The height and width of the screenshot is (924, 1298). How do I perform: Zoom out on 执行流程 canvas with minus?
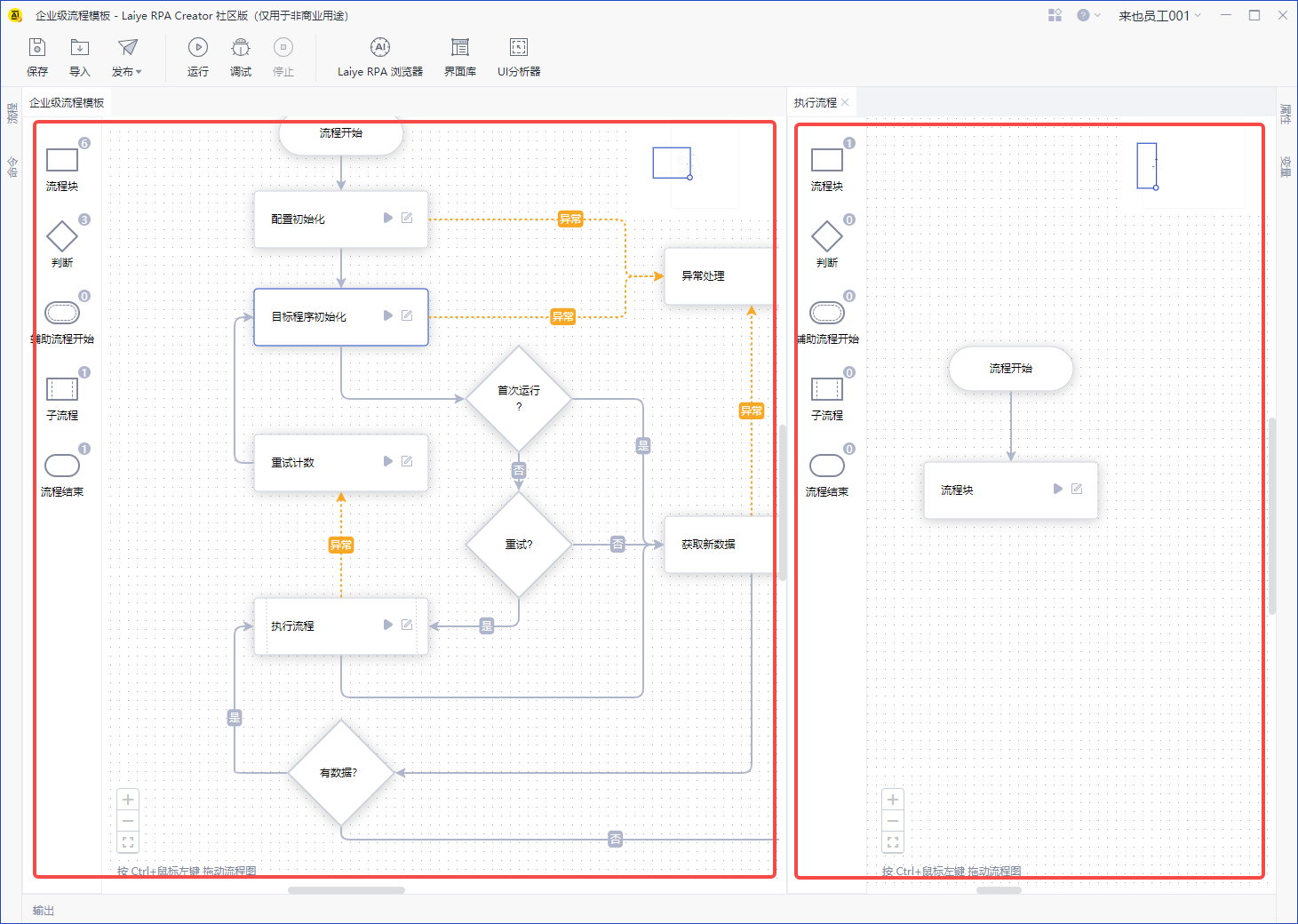coord(893,821)
